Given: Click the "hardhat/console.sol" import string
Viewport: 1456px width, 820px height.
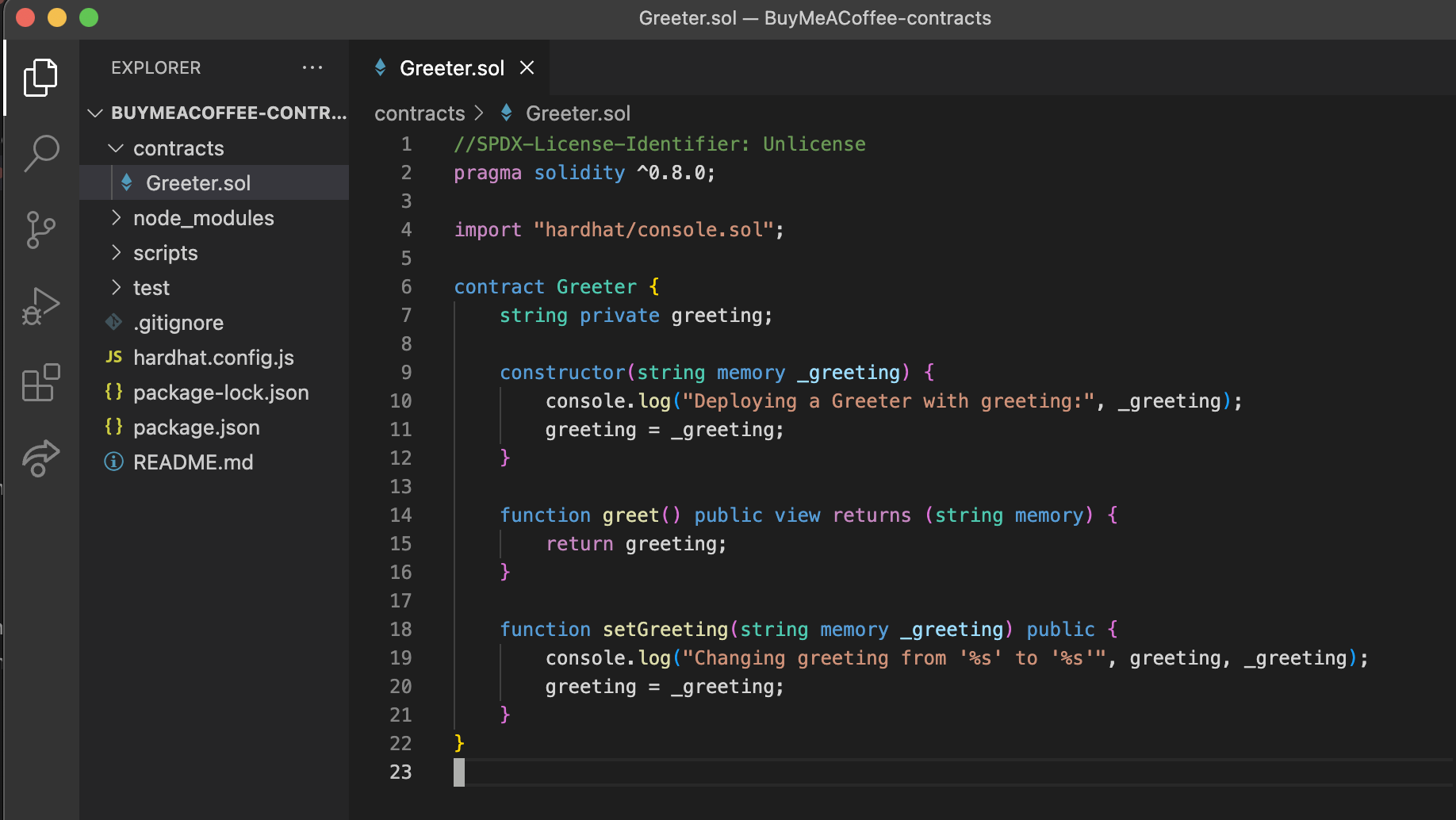Looking at the screenshot, I should [653, 230].
